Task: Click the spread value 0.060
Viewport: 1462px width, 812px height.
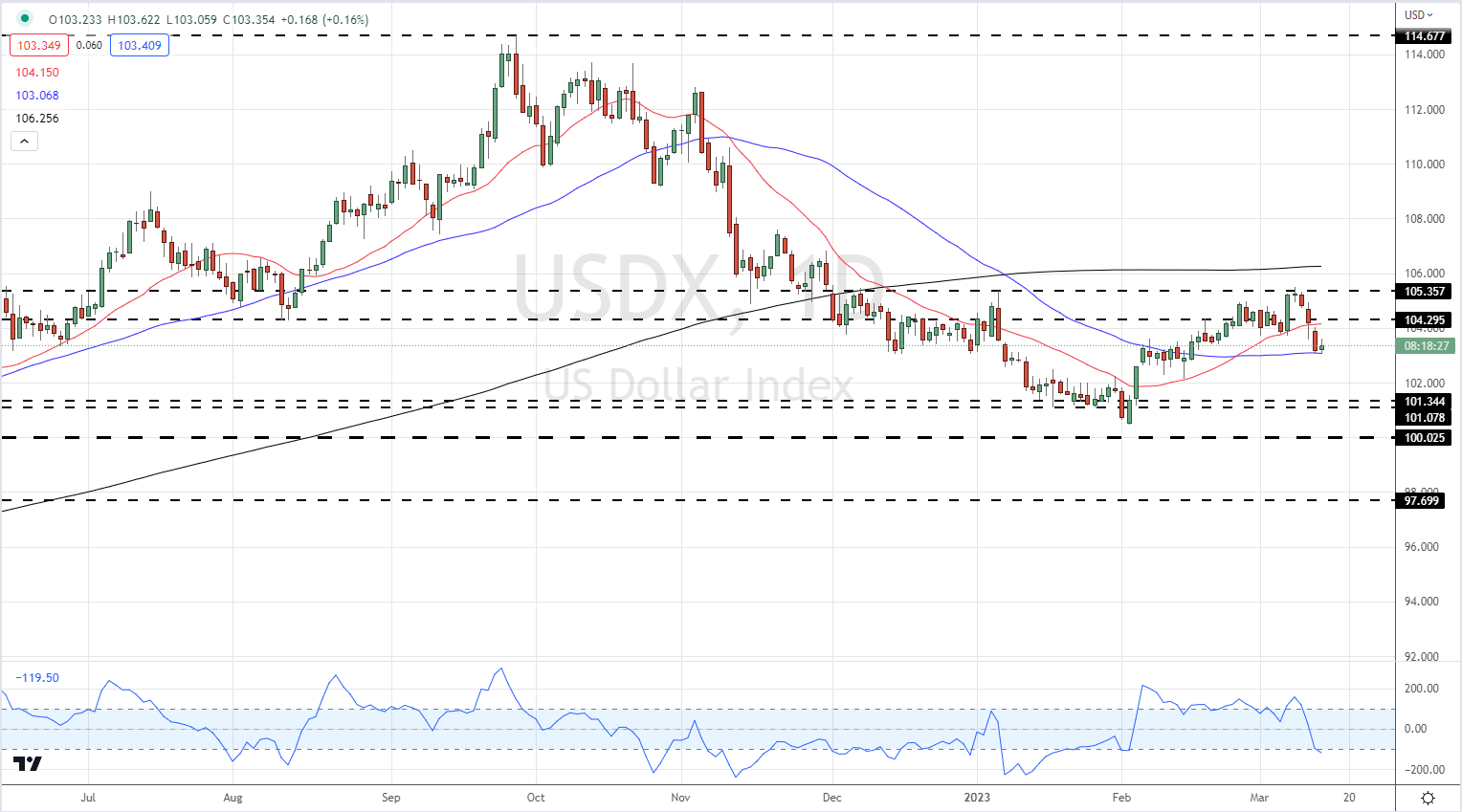Action: pyautogui.click(x=89, y=45)
